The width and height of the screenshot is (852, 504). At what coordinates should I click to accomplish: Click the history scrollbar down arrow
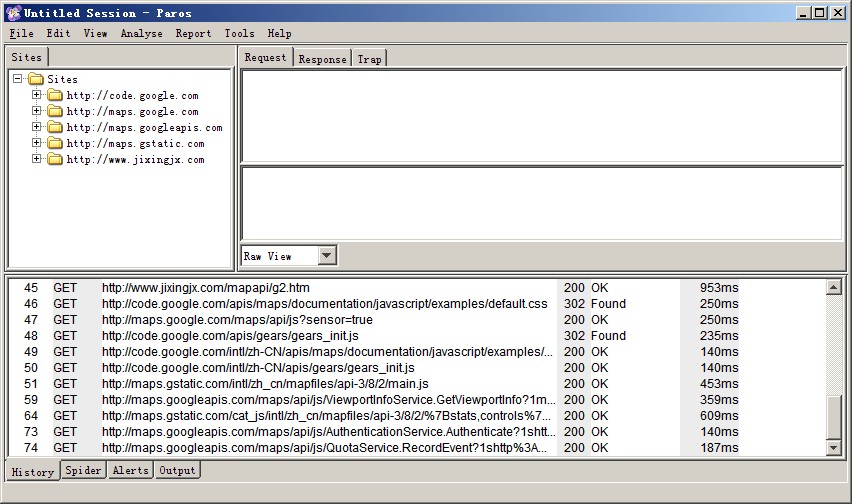834,448
